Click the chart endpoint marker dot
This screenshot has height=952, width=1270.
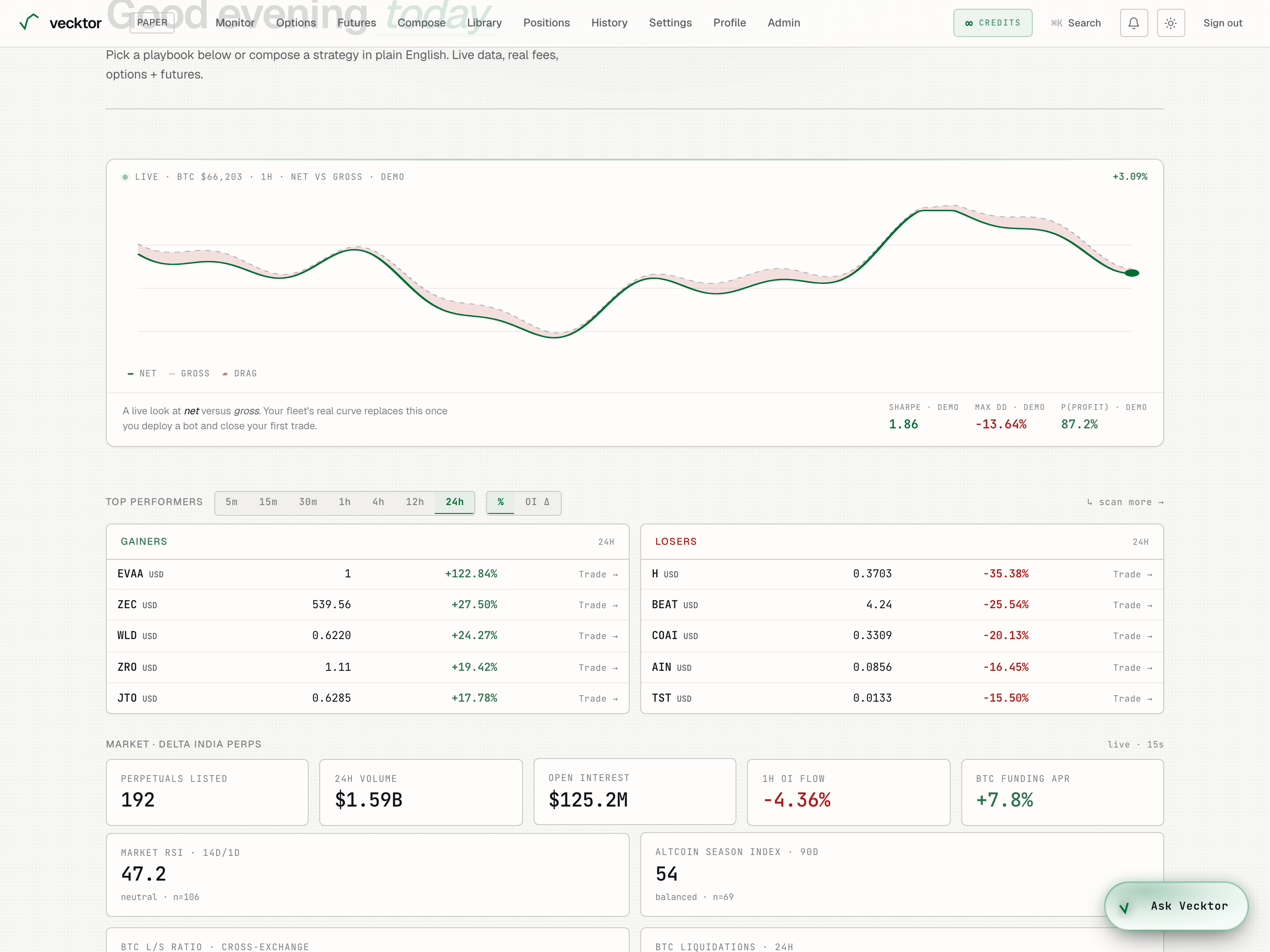(1132, 273)
